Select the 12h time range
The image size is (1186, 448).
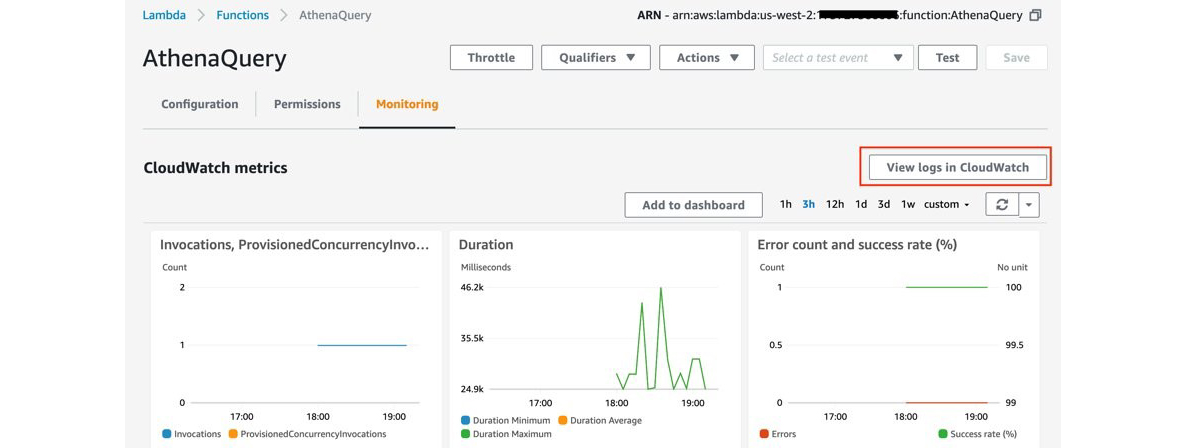[x=835, y=204]
